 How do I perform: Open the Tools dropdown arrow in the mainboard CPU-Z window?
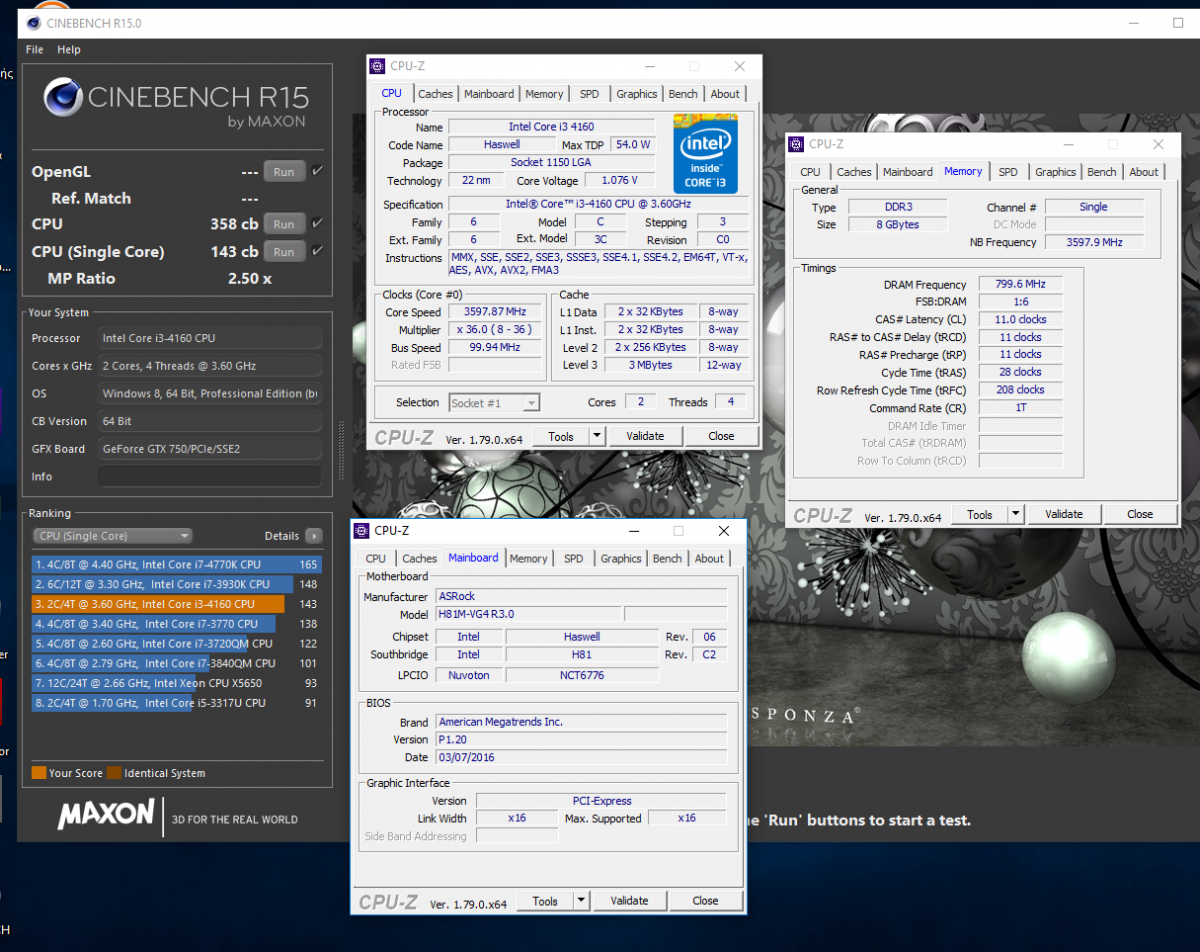(581, 901)
